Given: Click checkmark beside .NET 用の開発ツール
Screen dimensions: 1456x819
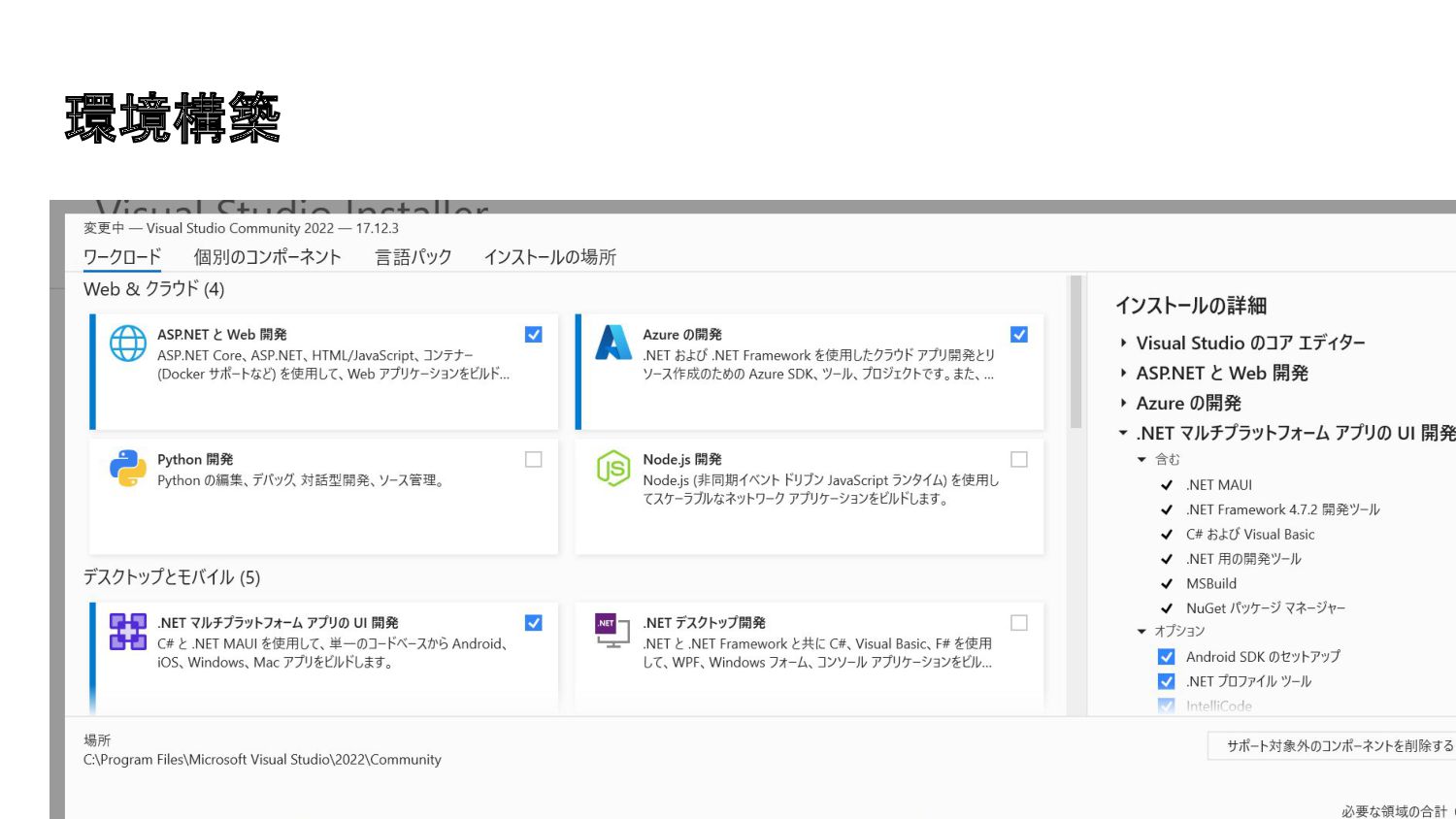Looking at the screenshot, I should tap(1167, 559).
